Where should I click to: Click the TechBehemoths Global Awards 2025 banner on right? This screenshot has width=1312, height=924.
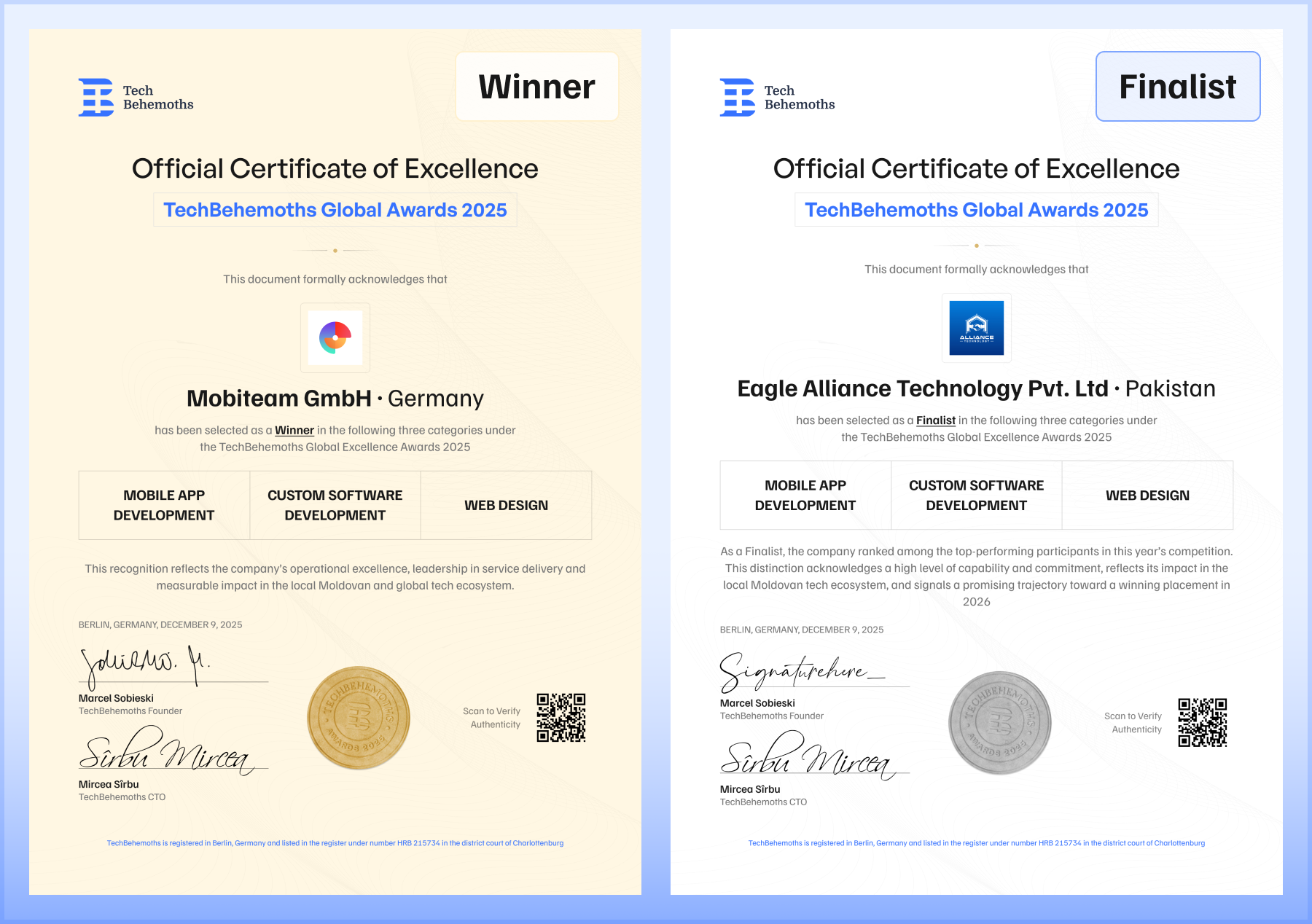pos(977,210)
